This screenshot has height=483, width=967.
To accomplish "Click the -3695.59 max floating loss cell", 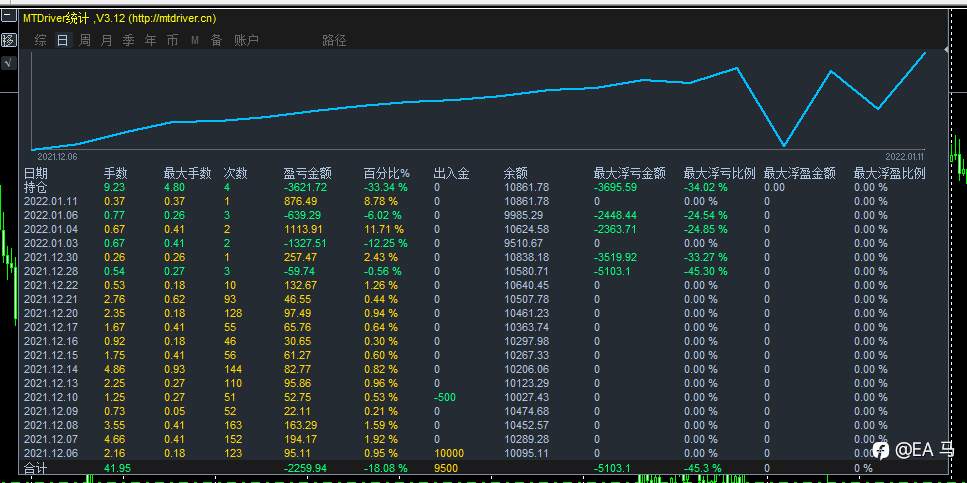I will (616, 187).
